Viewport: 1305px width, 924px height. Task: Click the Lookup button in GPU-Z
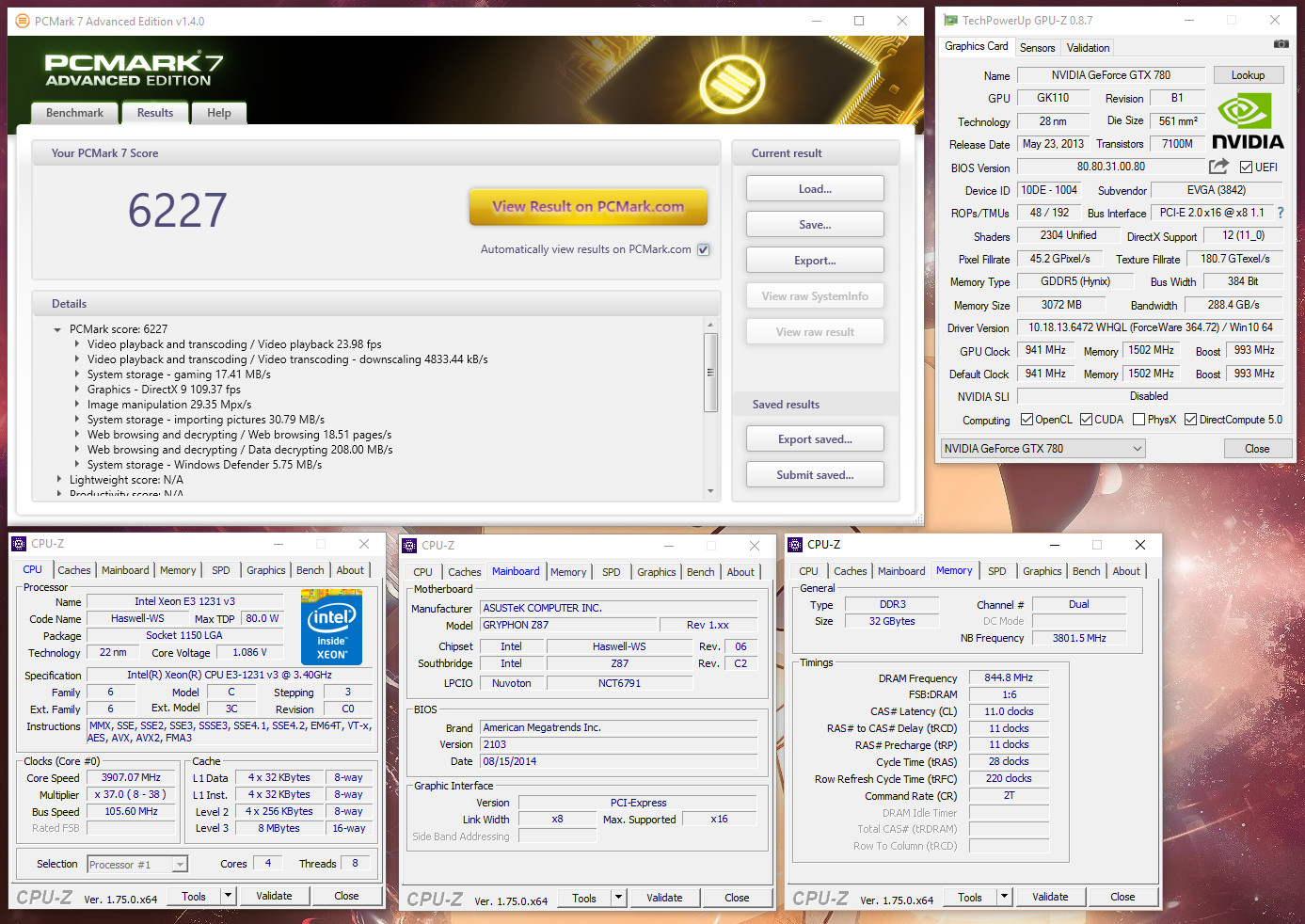click(1248, 75)
